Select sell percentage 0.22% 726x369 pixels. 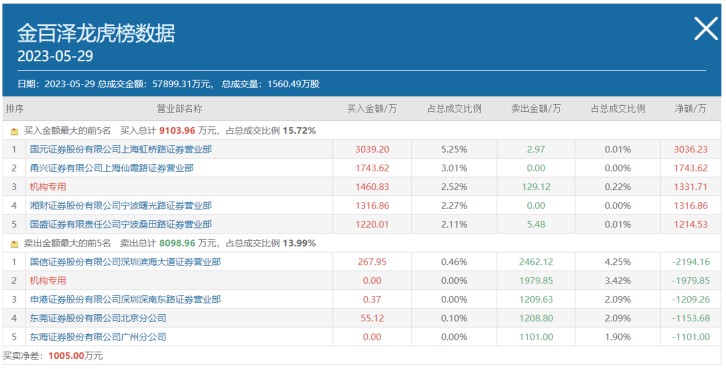[x=618, y=187]
